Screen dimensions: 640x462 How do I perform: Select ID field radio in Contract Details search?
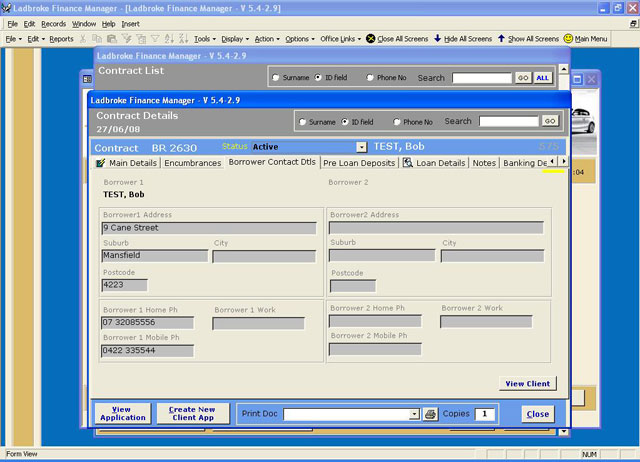(345, 122)
